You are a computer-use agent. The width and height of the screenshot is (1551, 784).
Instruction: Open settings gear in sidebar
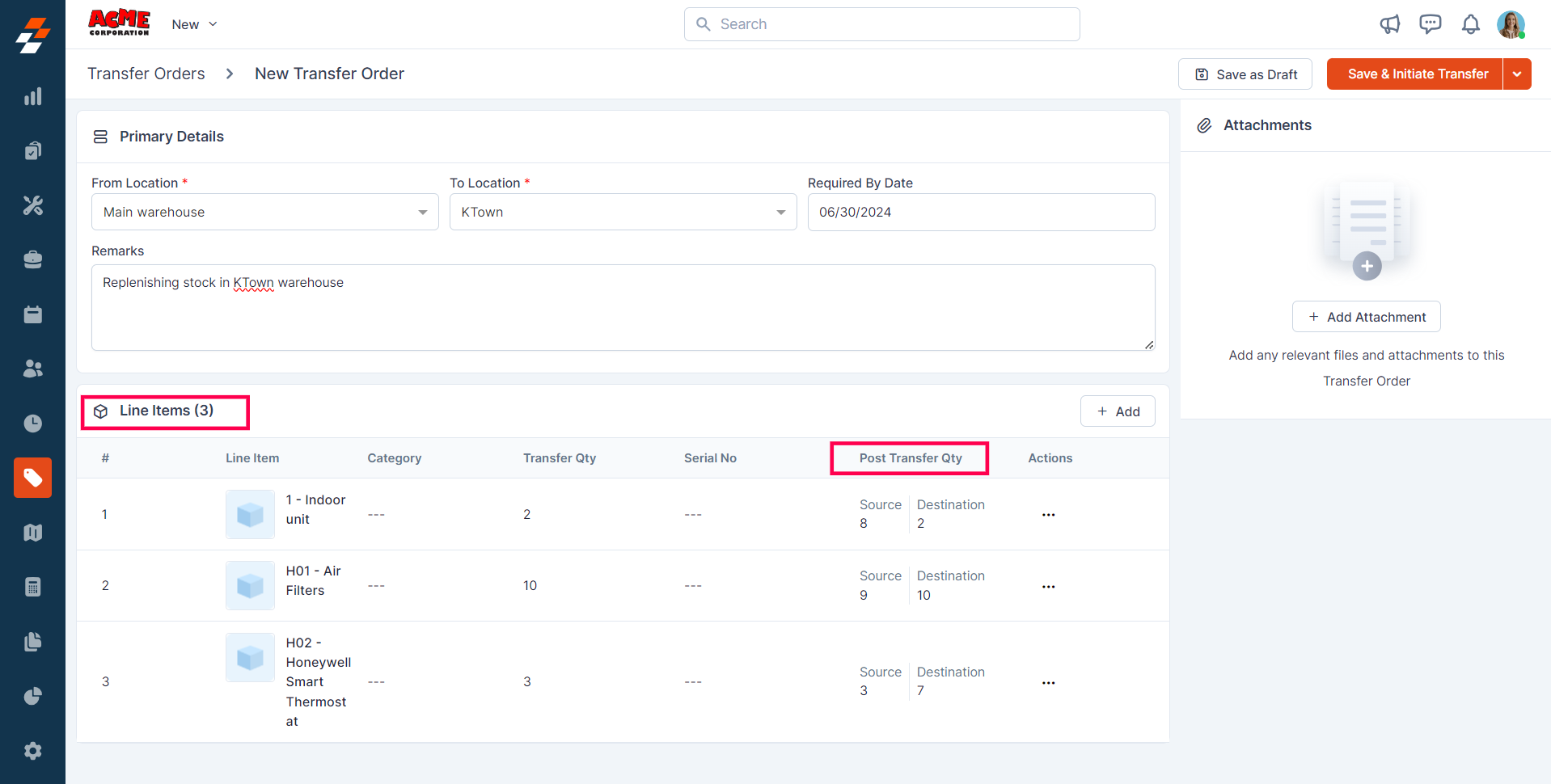(x=32, y=751)
